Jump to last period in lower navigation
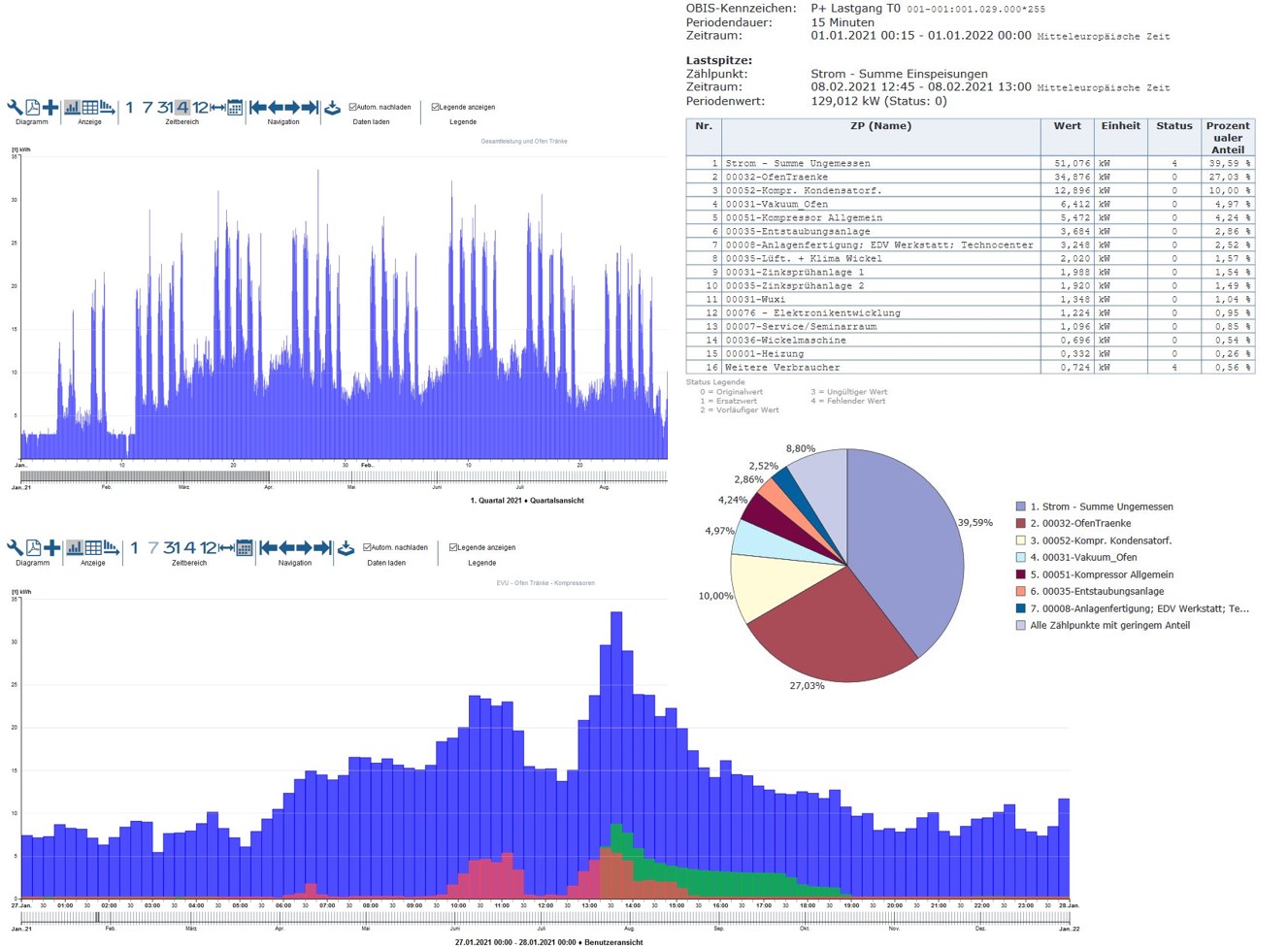 [x=322, y=548]
